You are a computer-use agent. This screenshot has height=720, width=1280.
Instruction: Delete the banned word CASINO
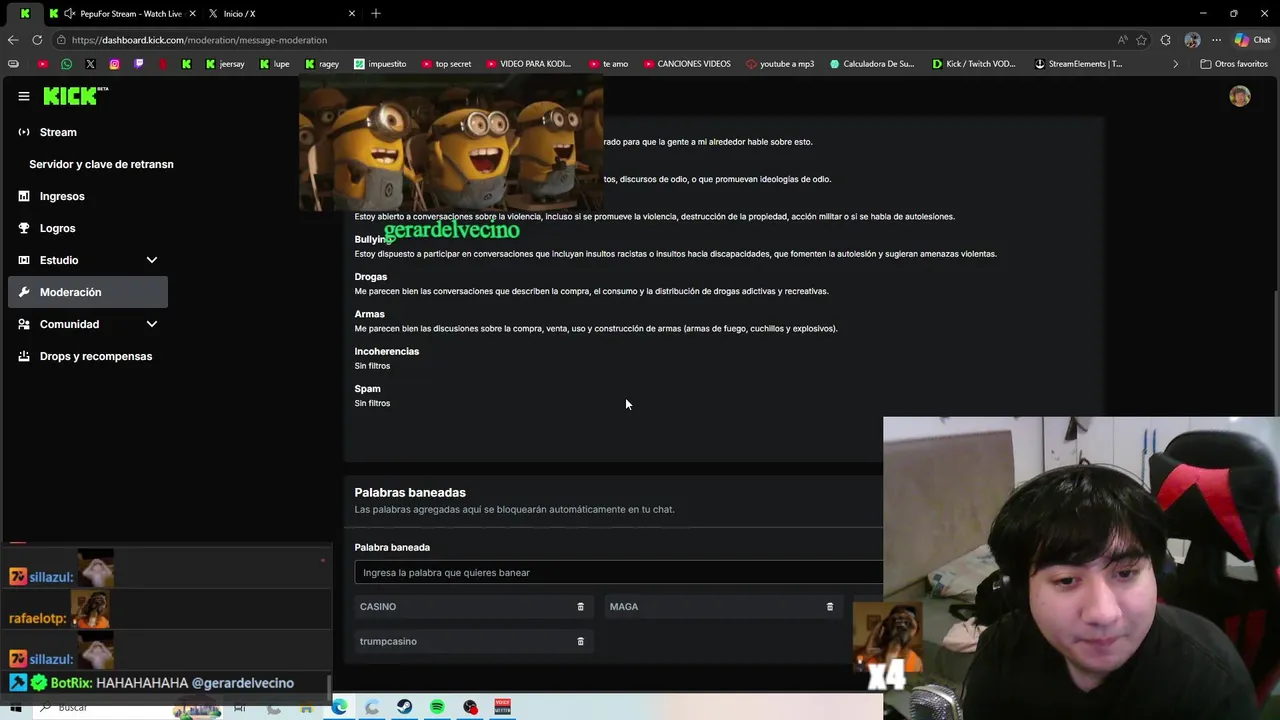point(580,607)
